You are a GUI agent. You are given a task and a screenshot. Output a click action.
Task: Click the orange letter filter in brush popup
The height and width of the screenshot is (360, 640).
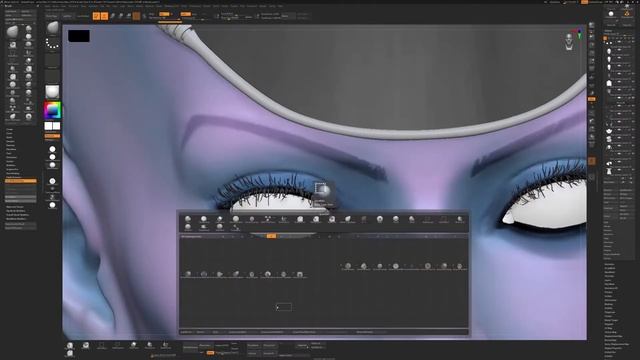(x=271, y=236)
